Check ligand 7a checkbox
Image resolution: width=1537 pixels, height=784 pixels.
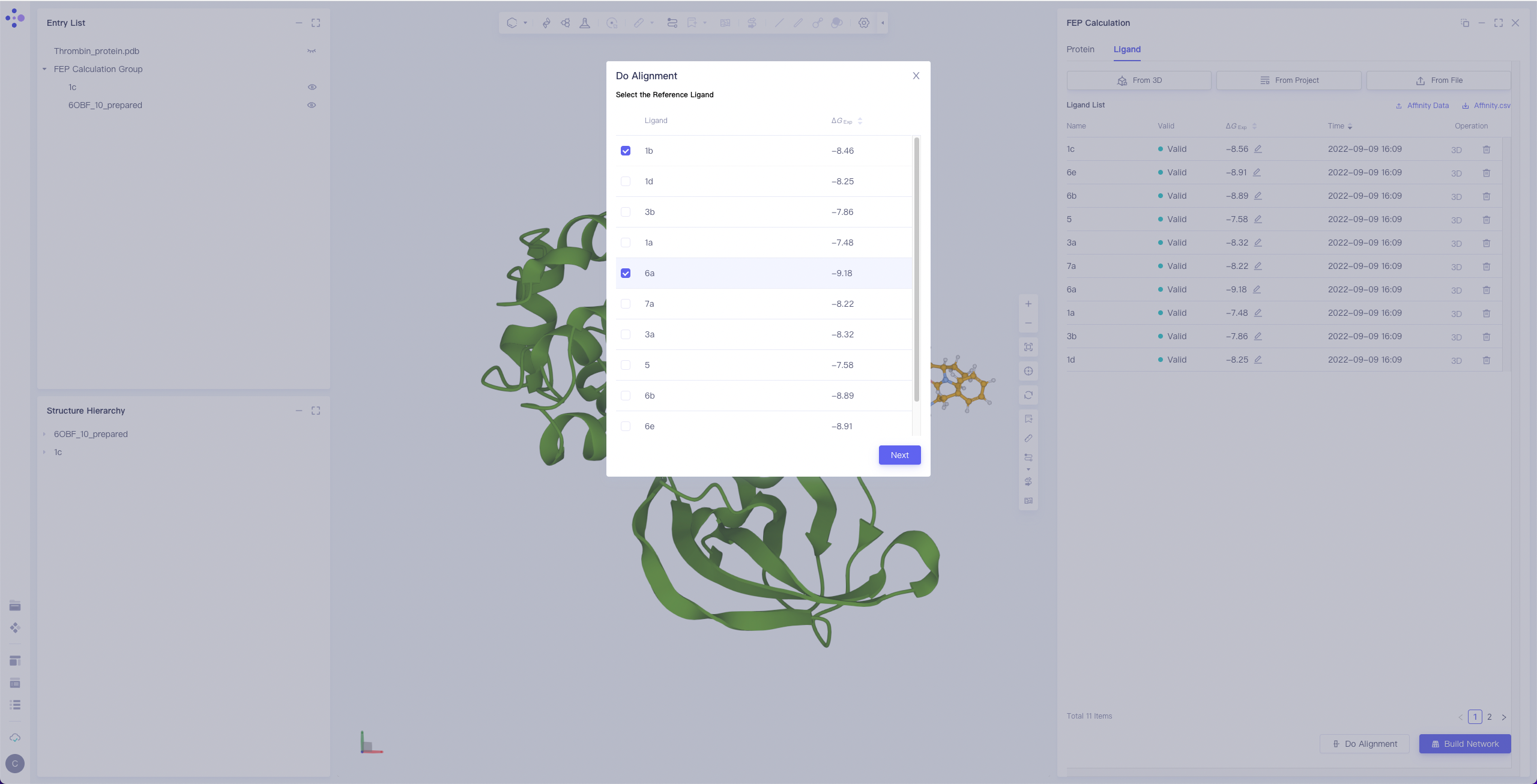[626, 304]
